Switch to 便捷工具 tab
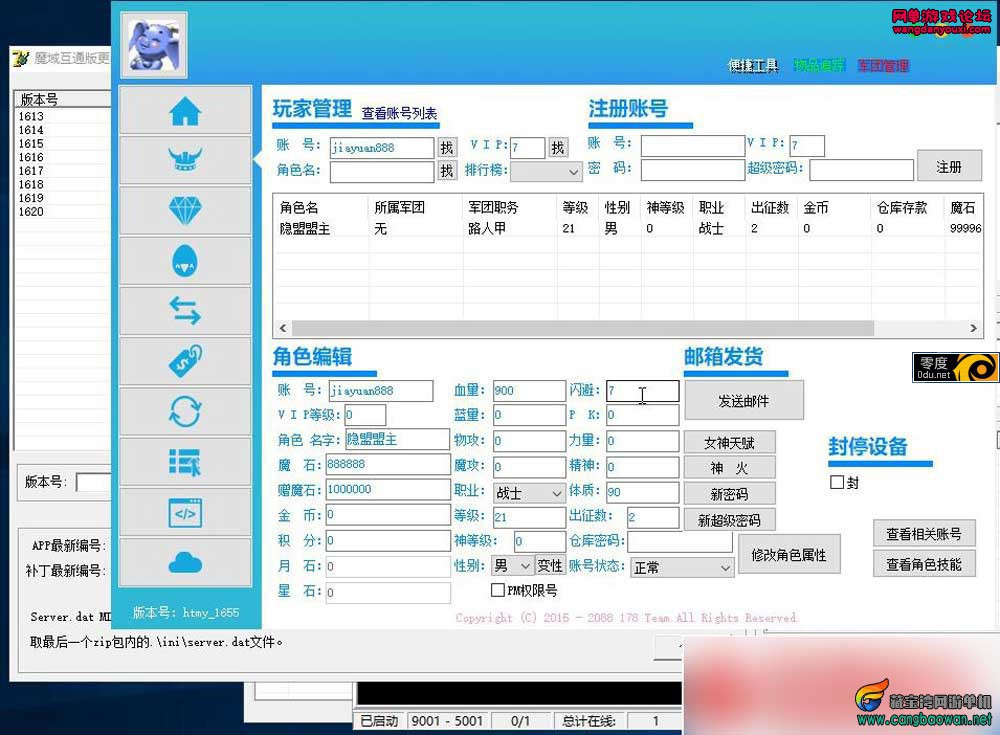 [753, 66]
